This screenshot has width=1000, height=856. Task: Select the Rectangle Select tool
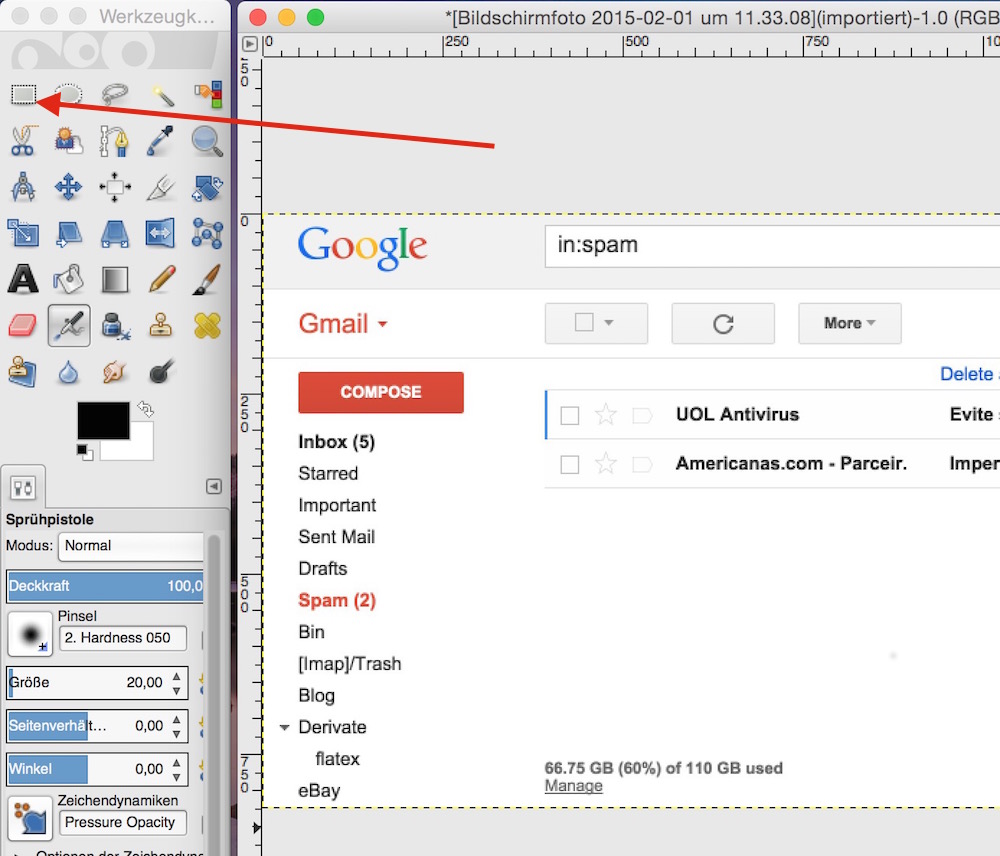pyautogui.click(x=24, y=95)
